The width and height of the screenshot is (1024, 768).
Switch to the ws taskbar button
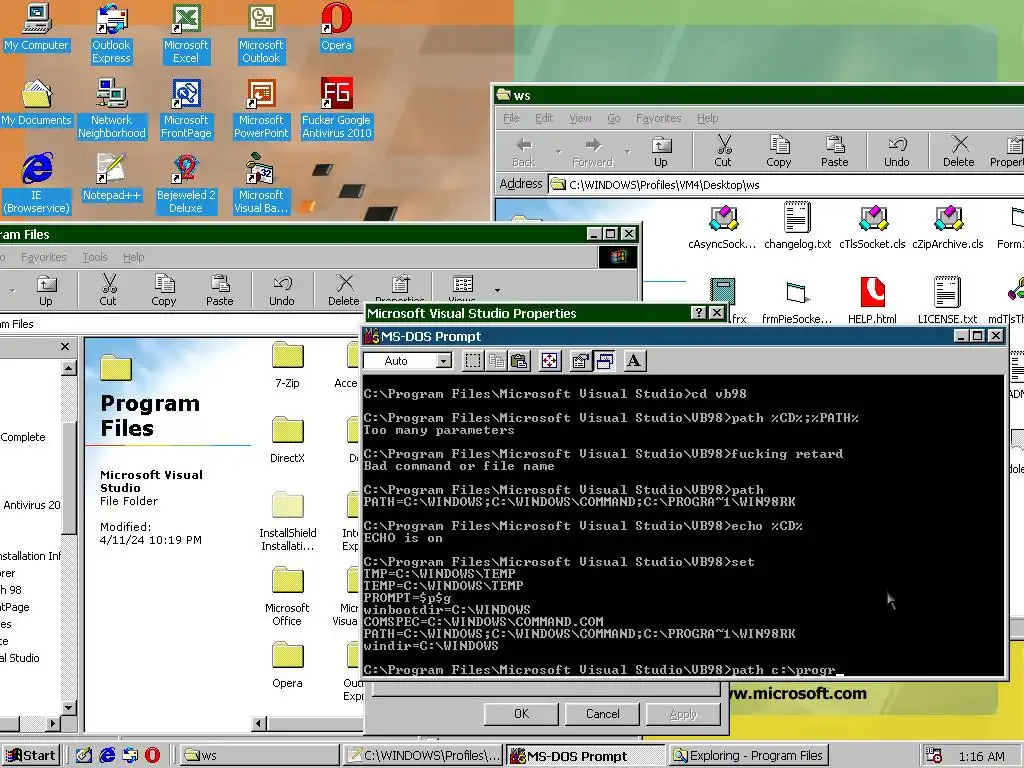point(259,756)
